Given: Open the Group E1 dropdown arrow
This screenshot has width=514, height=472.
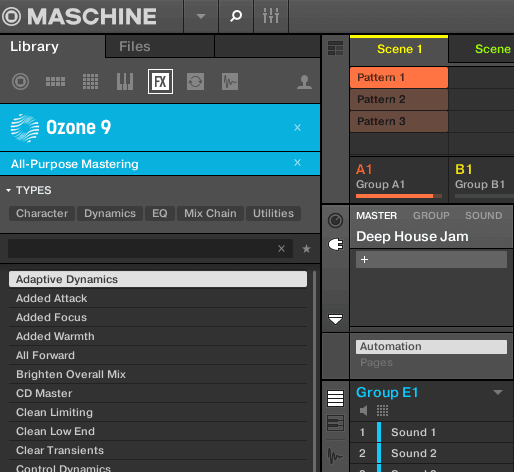Looking at the screenshot, I should coord(498,393).
